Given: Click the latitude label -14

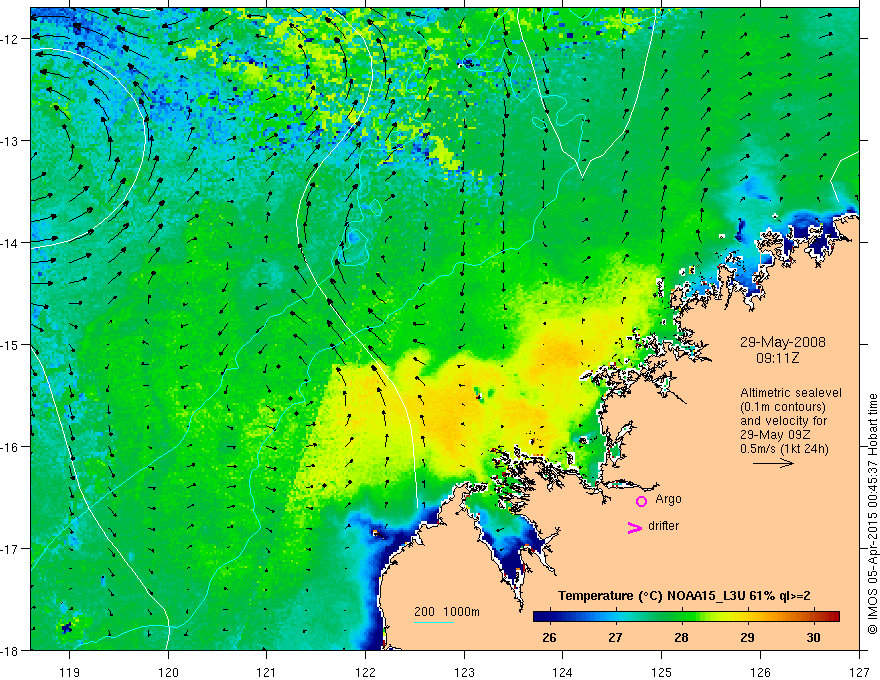Looking at the screenshot, I should point(10,243).
